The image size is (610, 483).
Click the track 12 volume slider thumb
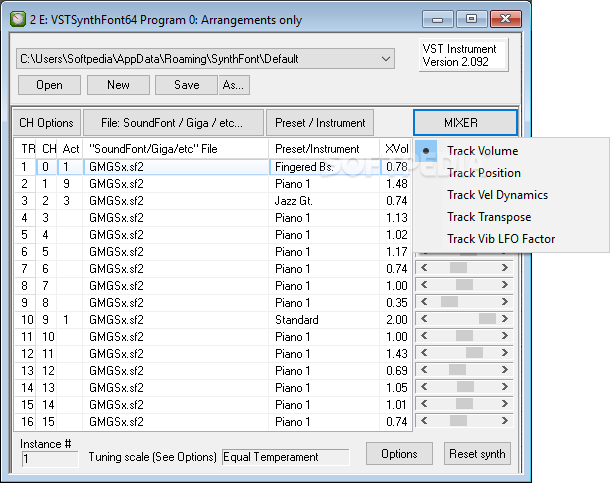pyautogui.click(x=474, y=353)
